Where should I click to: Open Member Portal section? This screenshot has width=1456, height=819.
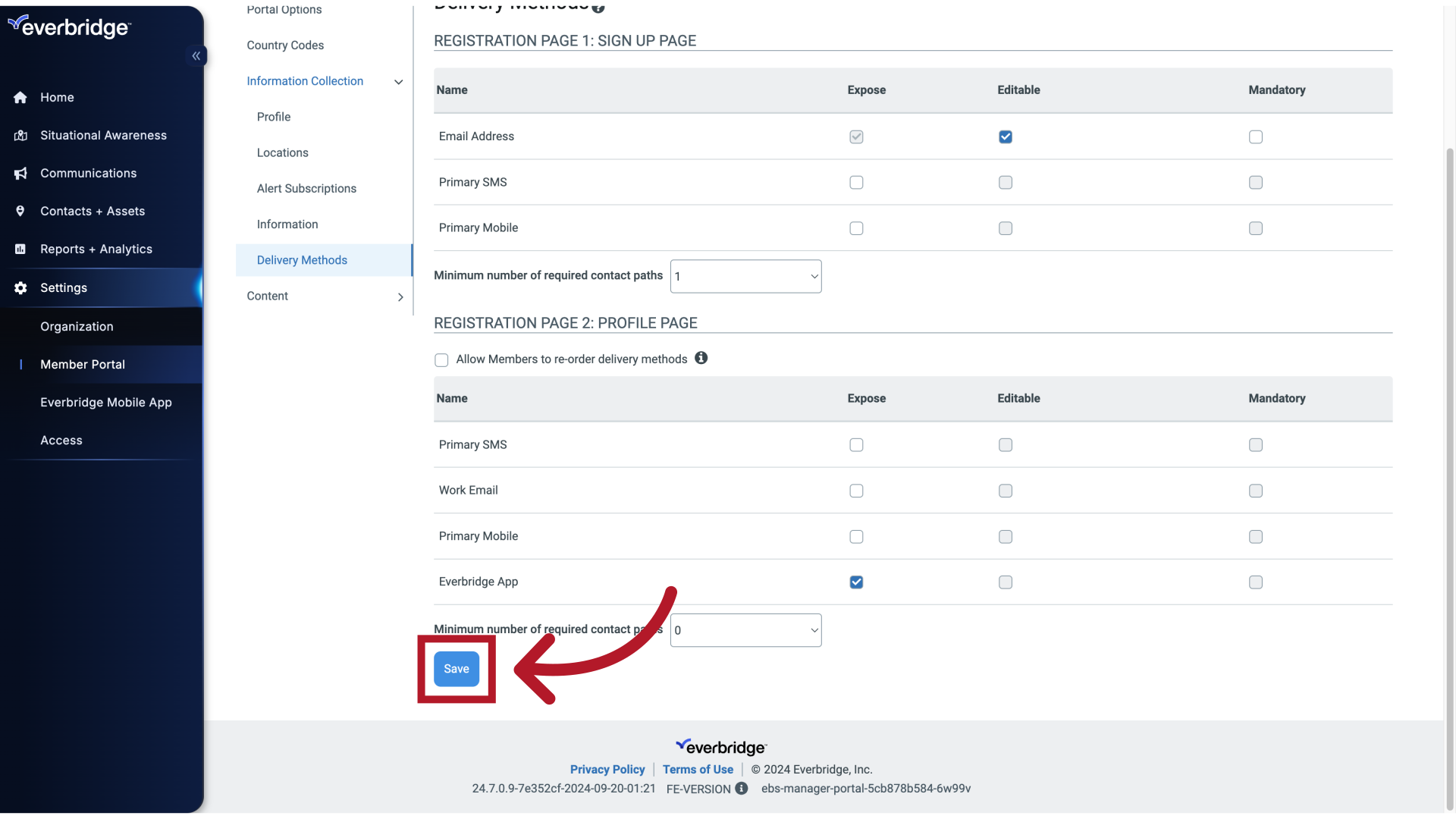(x=82, y=364)
